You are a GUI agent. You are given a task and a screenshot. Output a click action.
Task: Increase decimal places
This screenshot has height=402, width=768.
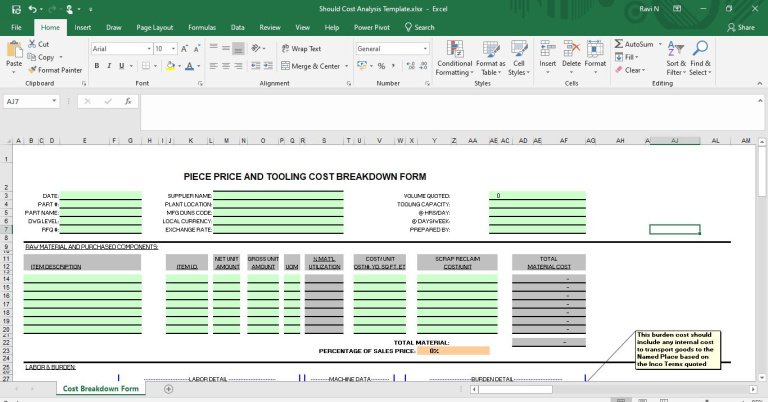[410, 66]
